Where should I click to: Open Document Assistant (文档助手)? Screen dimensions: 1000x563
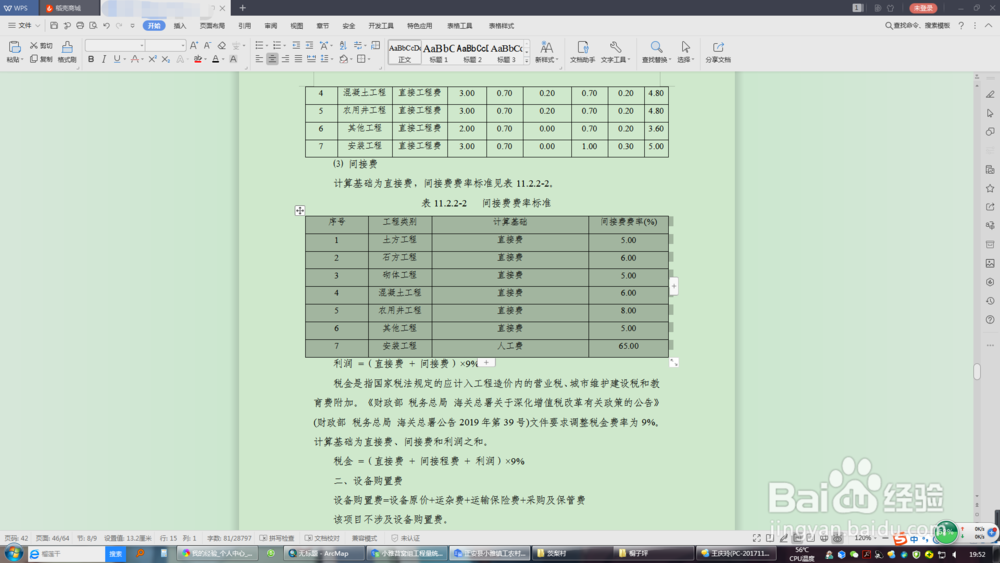pyautogui.click(x=582, y=52)
